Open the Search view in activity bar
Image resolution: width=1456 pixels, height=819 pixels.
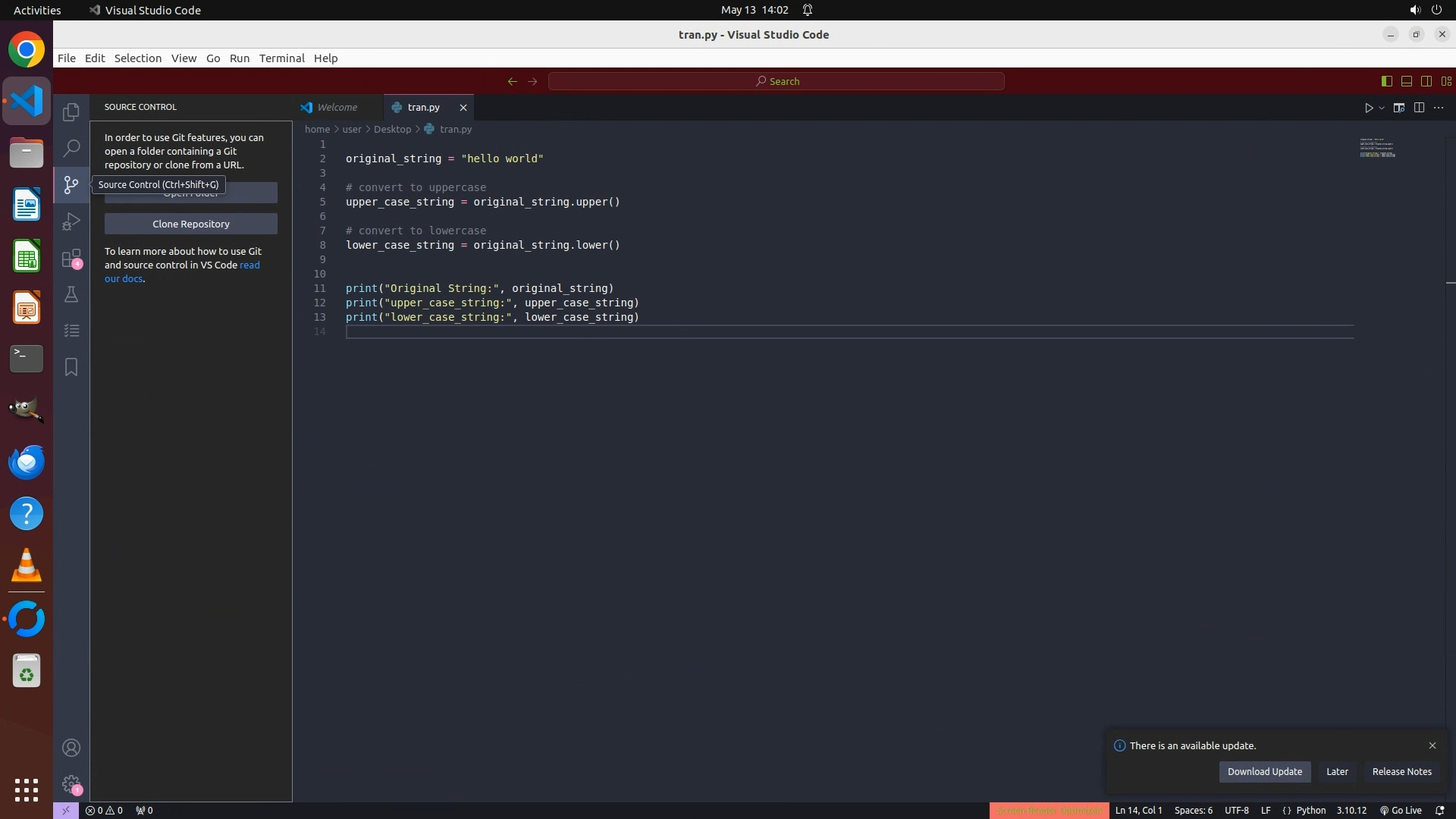[x=71, y=148]
